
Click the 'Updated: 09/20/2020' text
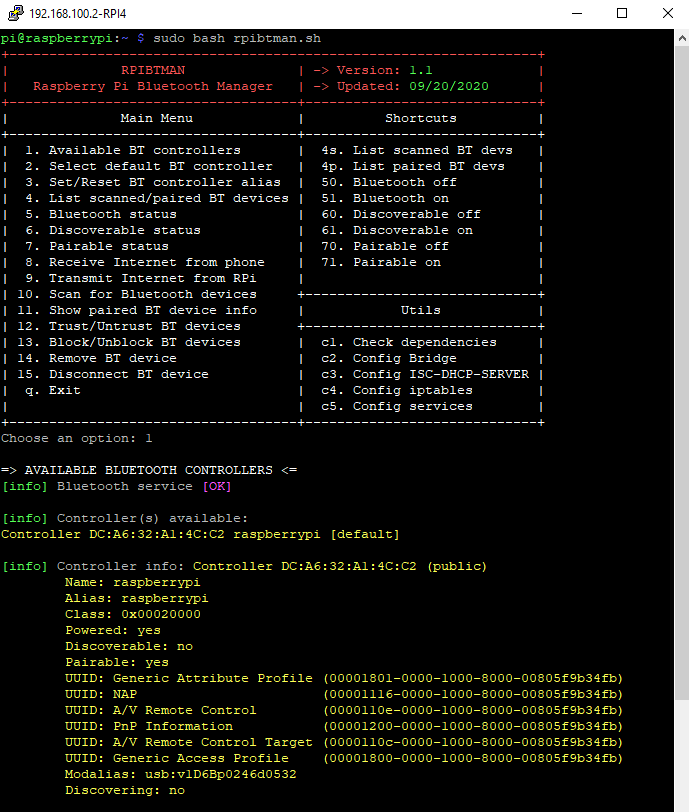tap(412, 86)
